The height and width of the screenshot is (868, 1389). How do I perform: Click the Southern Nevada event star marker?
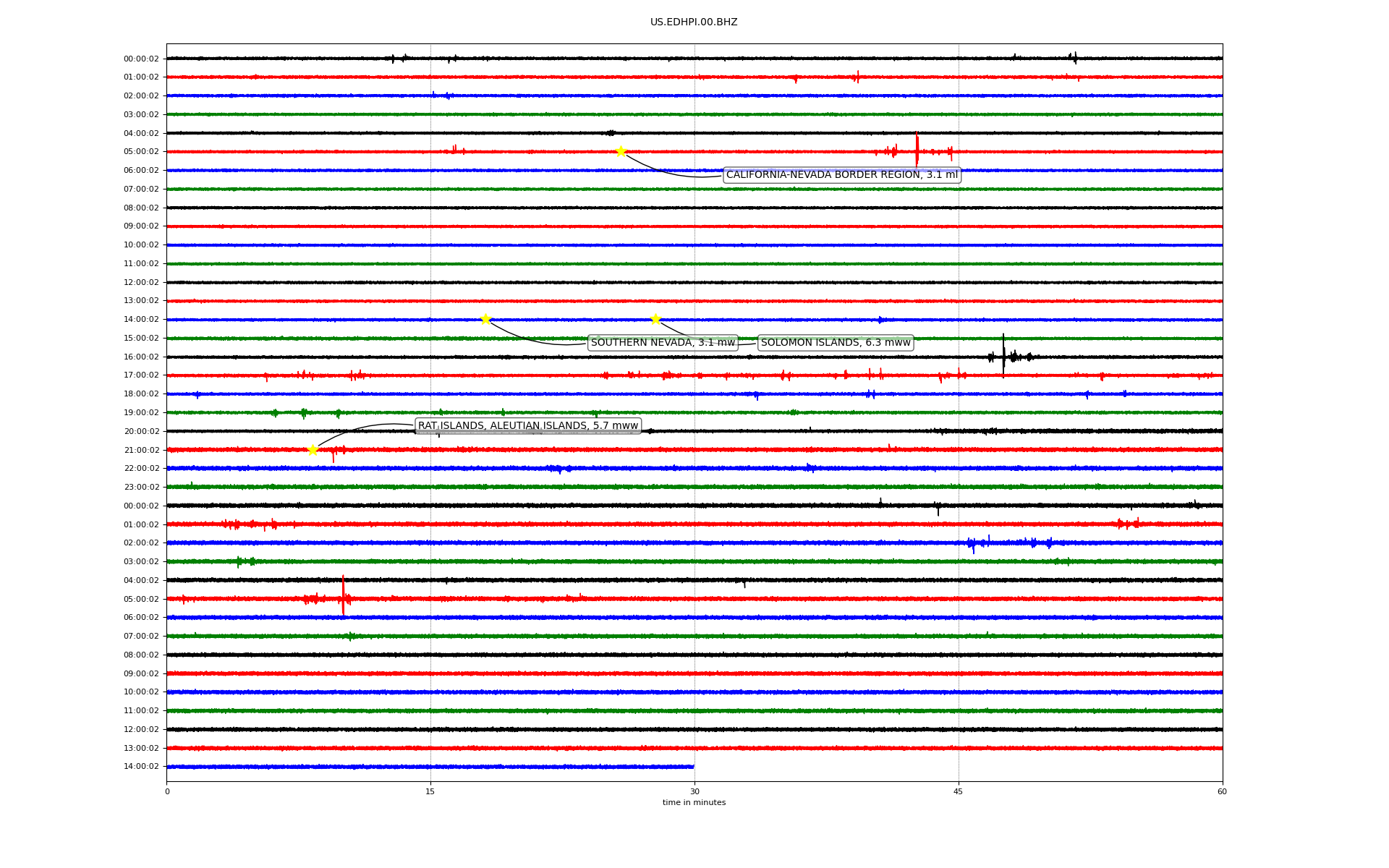485,319
